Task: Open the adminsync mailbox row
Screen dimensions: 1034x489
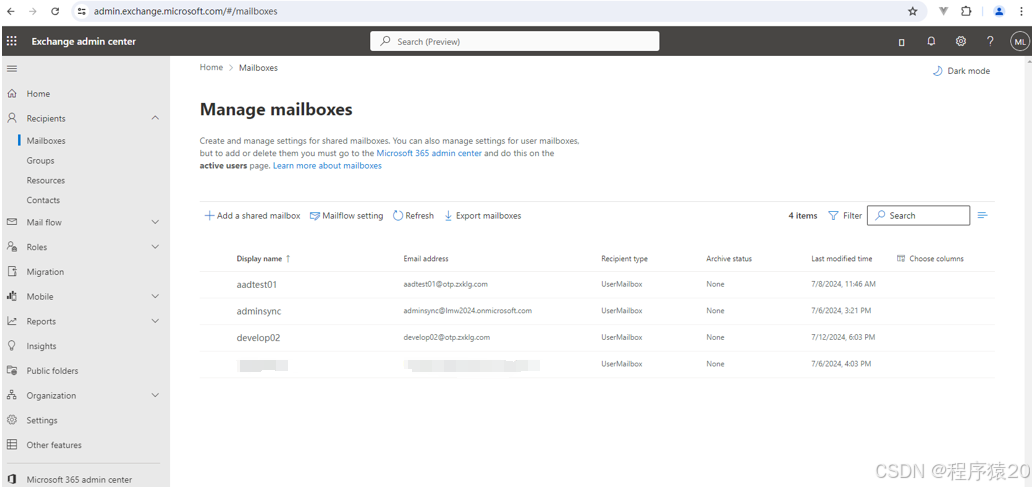Action: 597,311
